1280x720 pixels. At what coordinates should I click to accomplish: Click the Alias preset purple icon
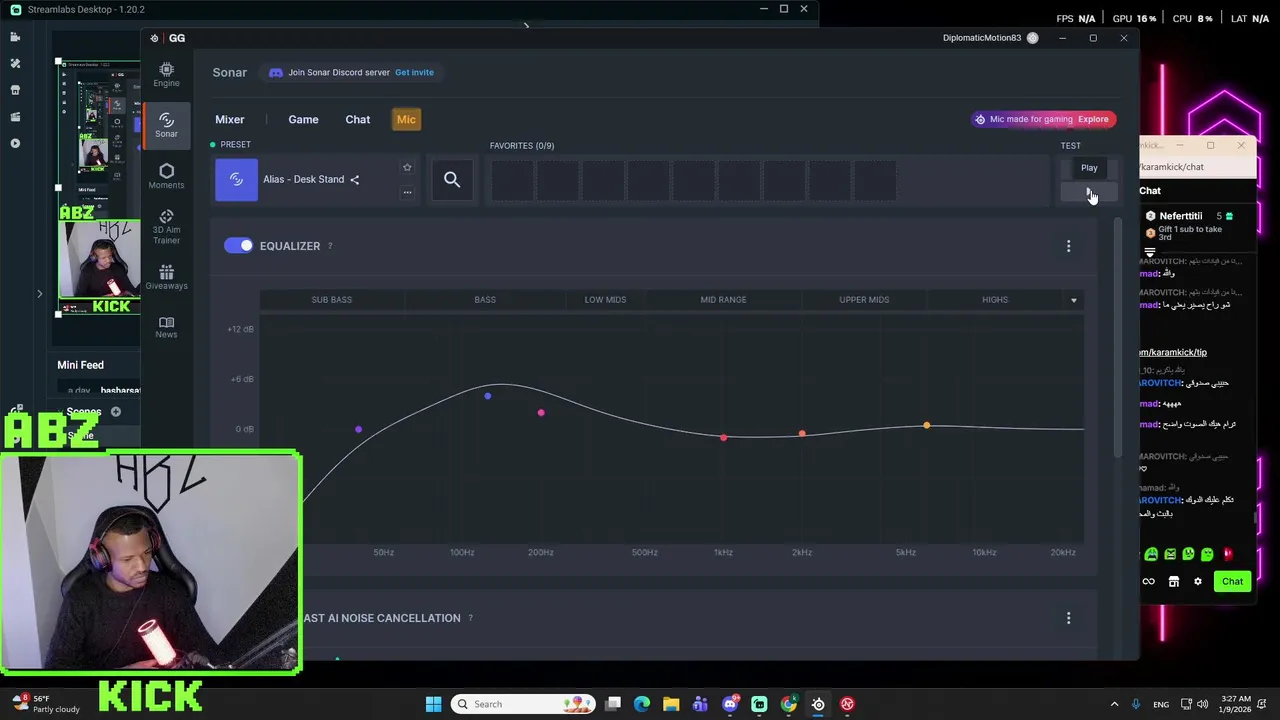point(236,180)
